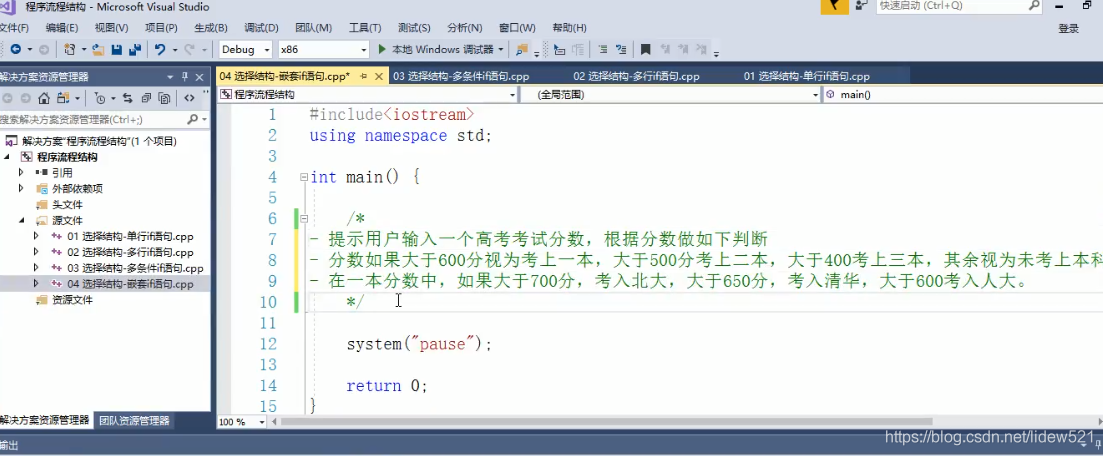Click the Collapse All icon in Solution Explorer

coord(146,98)
